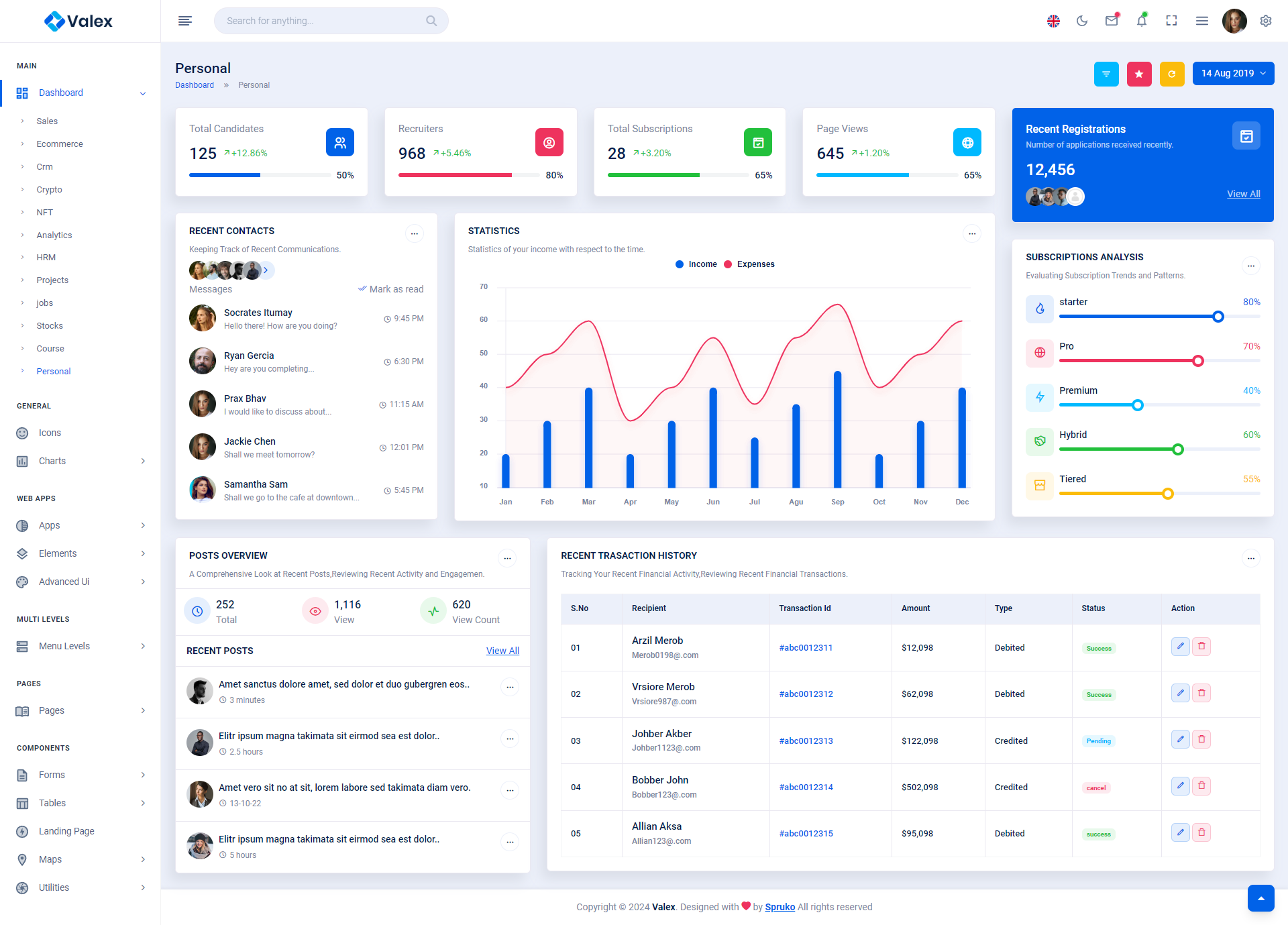
Task: Click the Premium subscription slider handle
Action: (x=1137, y=405)
